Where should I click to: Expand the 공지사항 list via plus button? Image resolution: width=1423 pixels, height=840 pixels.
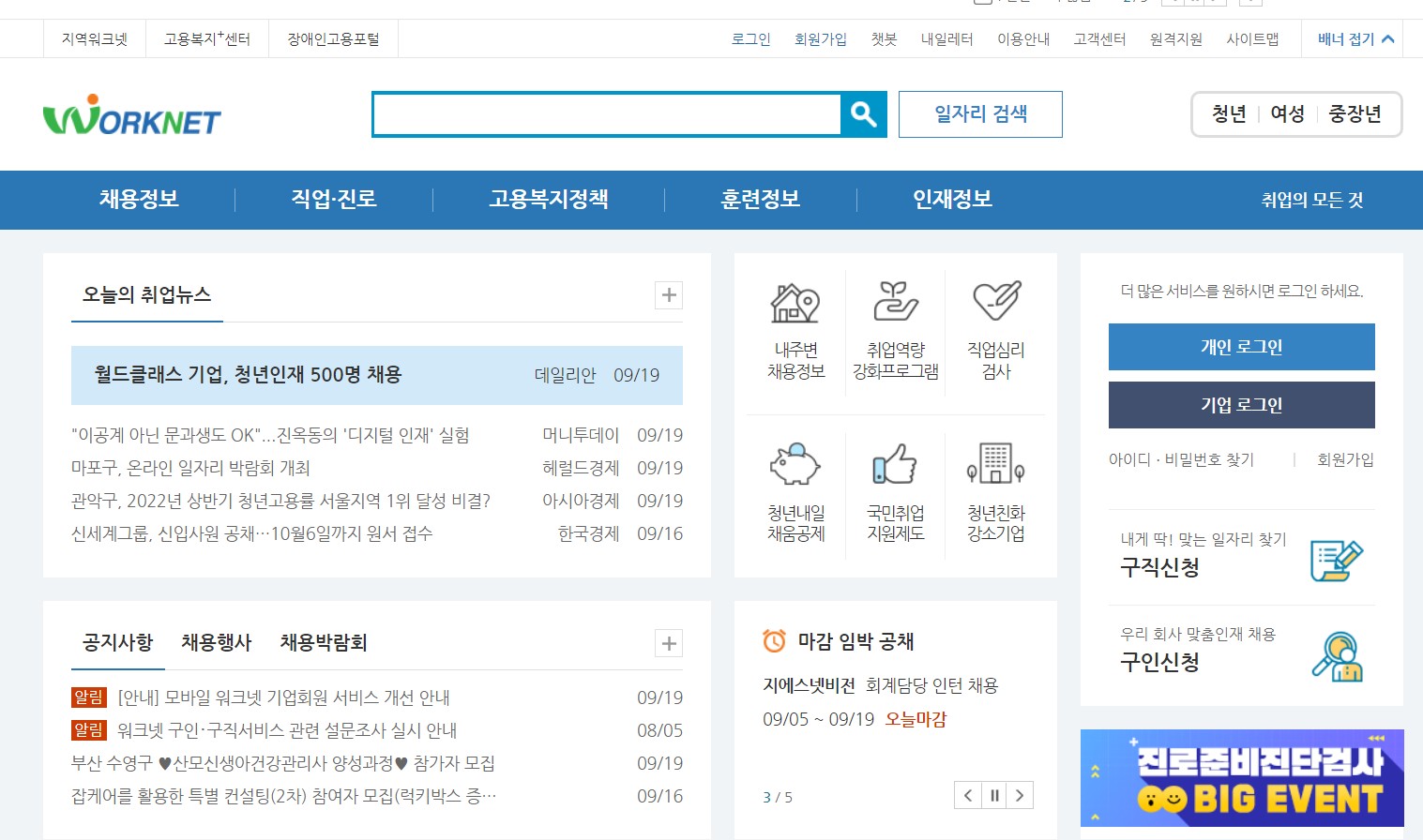668,644
